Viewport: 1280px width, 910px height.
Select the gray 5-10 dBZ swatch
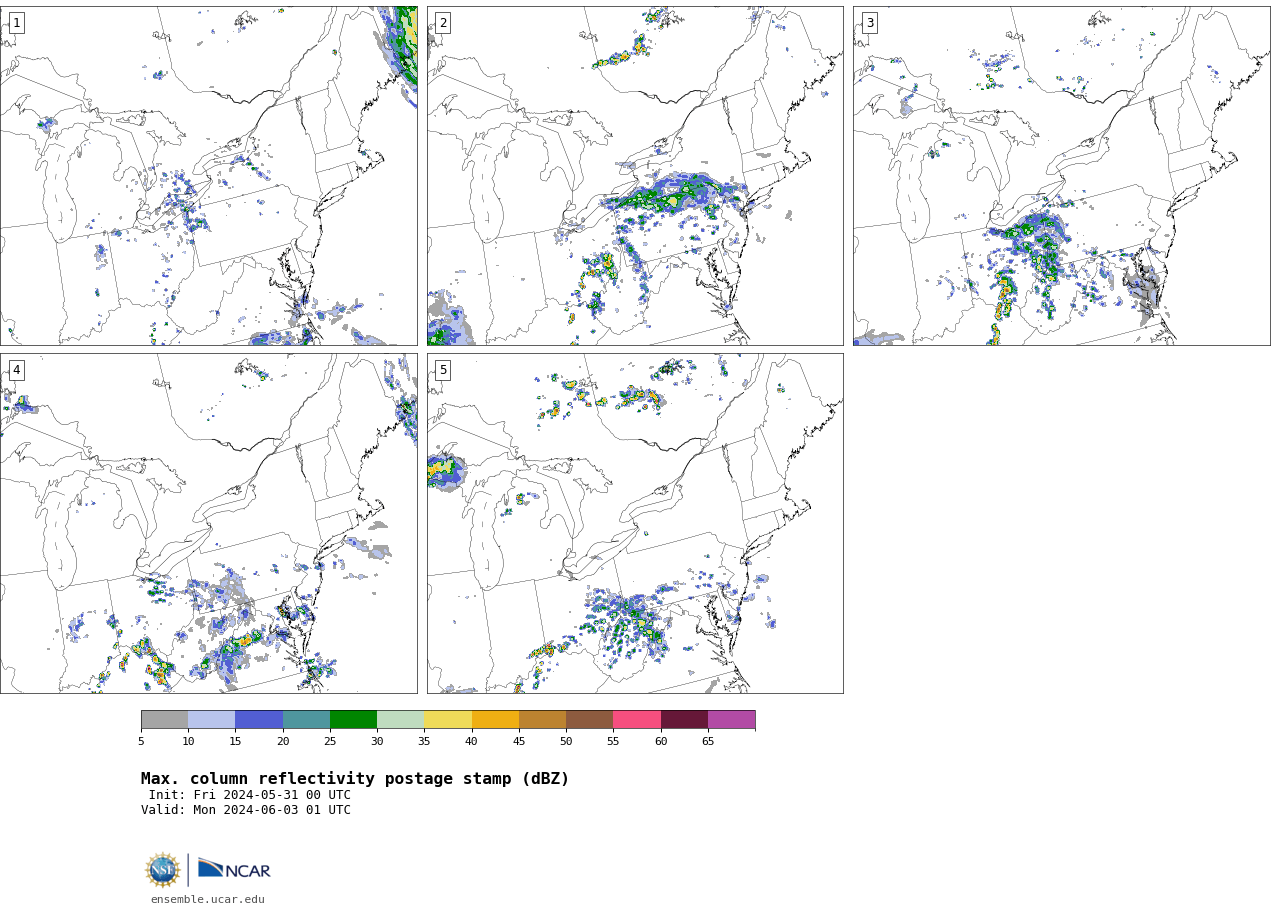(x=164, y=720)
